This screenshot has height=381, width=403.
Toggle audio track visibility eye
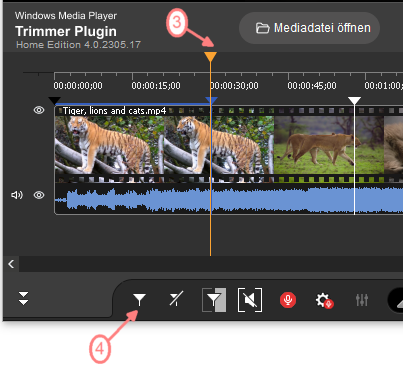click(x=39, y=195)
